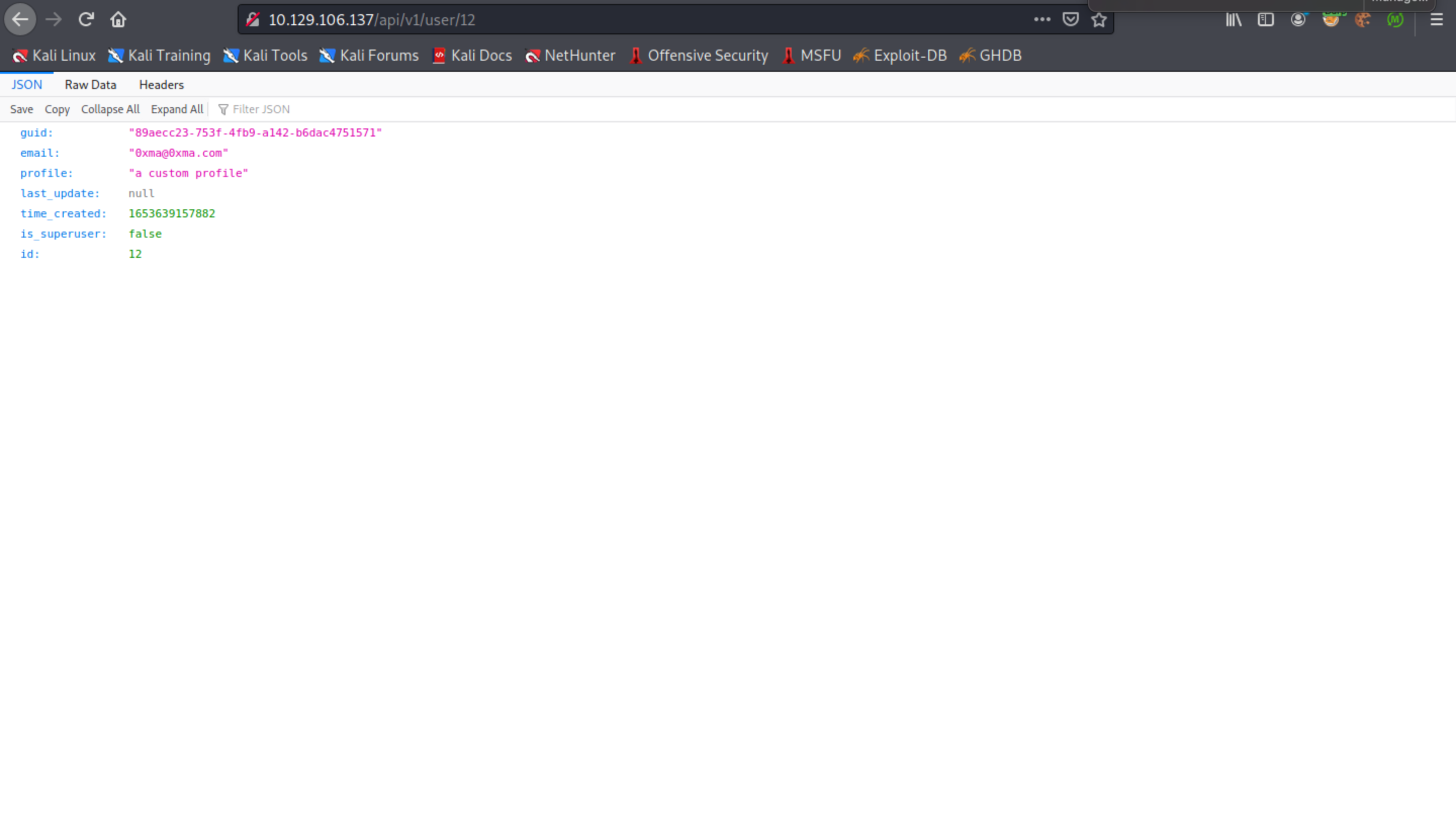Select the id value 12
The image size is (1456, 816).
point(135,254)
